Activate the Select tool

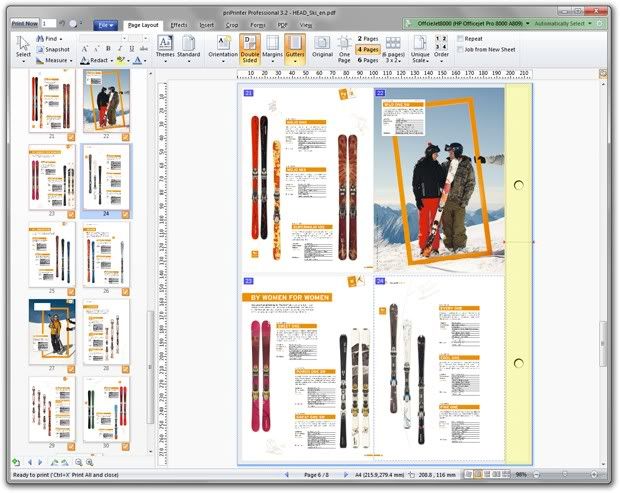[x=23, y=48]
